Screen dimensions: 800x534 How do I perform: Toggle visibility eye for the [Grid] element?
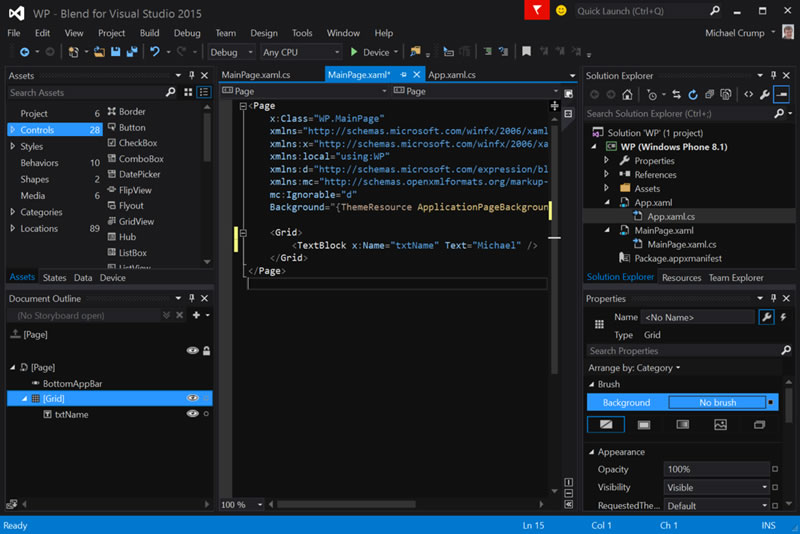(x=192, y=398)
